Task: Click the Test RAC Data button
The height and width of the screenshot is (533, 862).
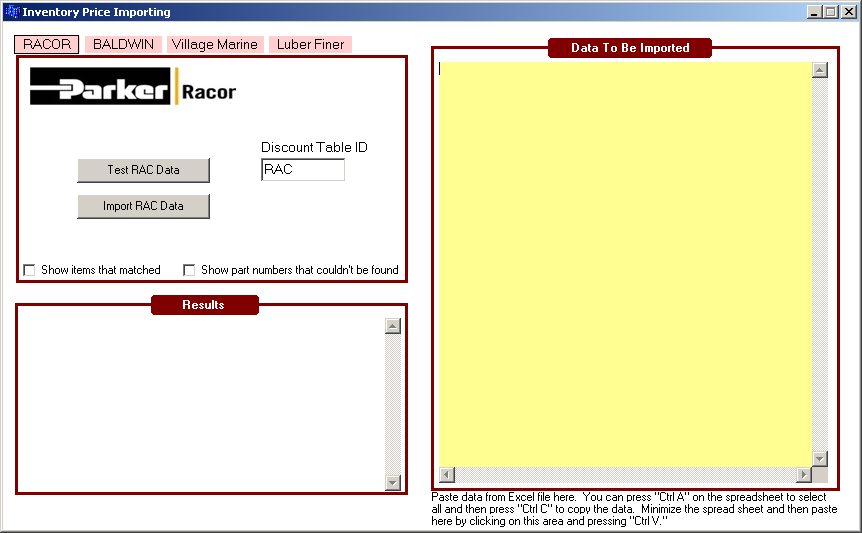Action: point(143,170)
